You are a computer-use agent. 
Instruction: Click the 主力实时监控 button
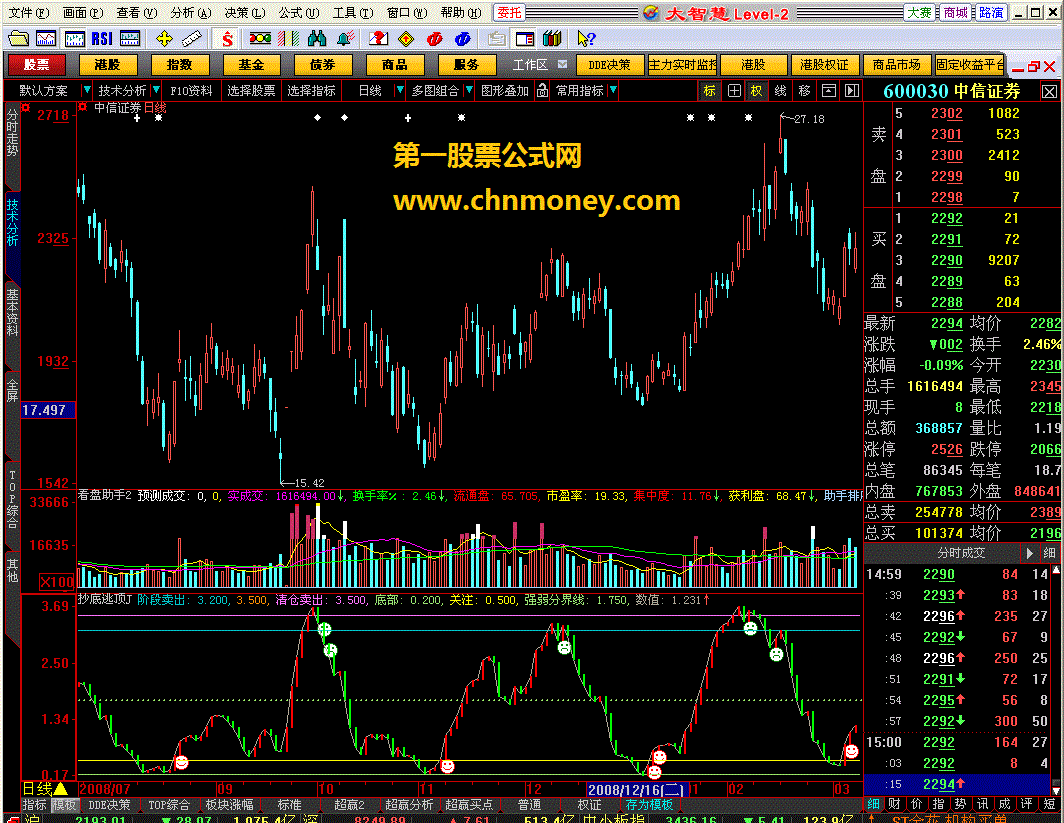[x=682, y=65]
